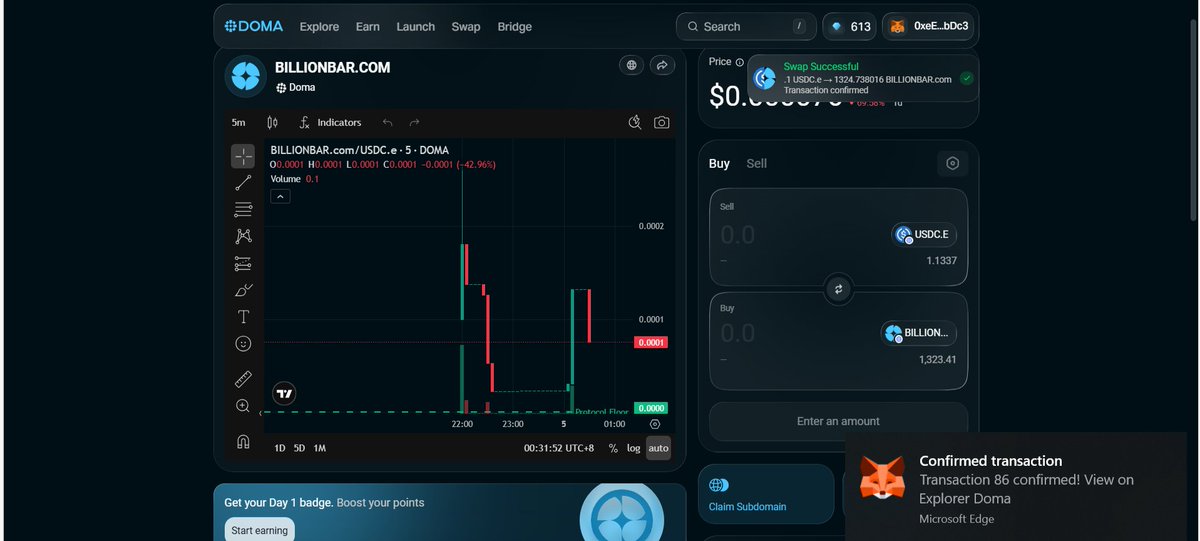Select the 1M date range
This screenshot has height=541, width=1200.
(320, 448)
